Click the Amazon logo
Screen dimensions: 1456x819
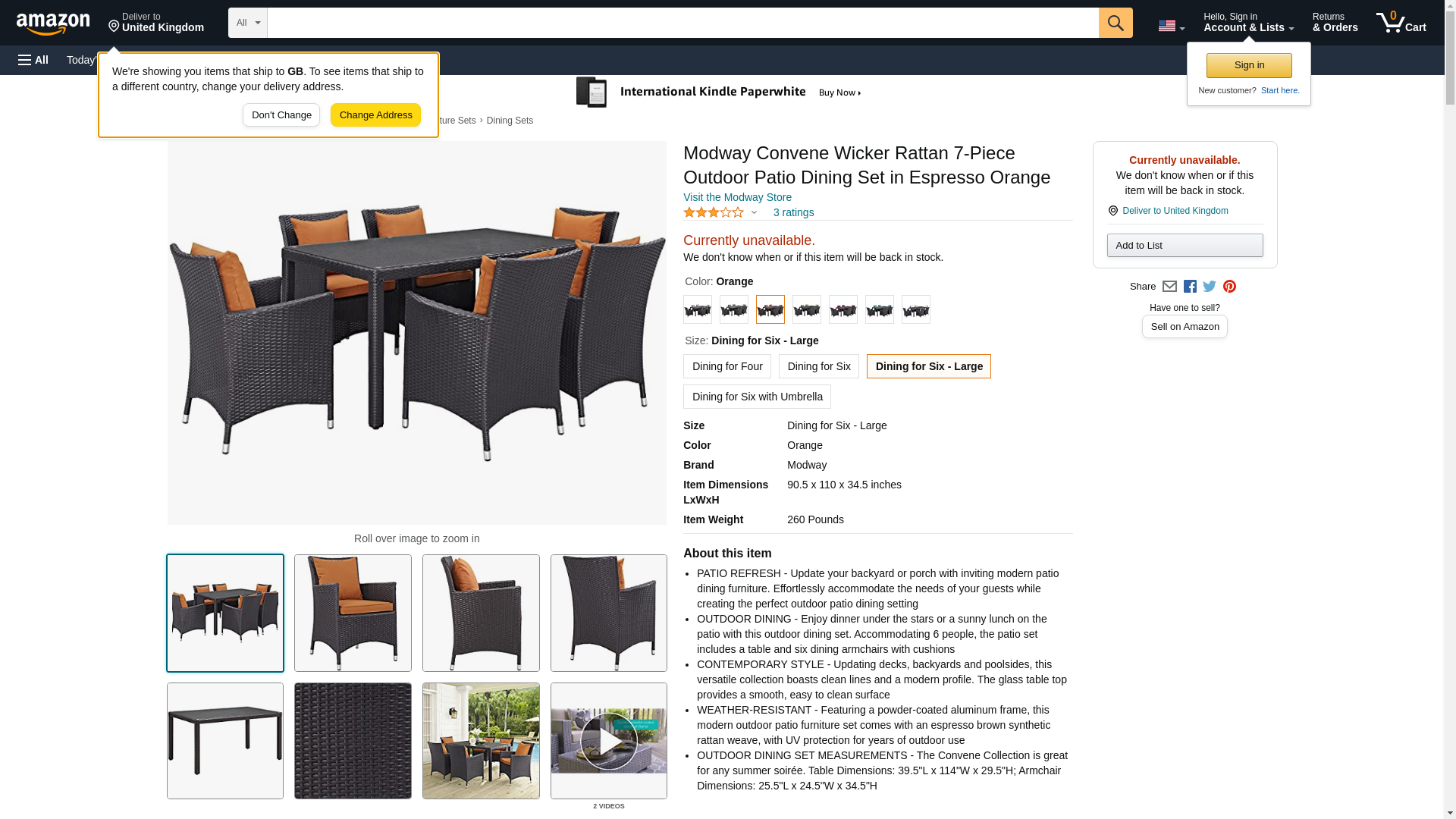(53, 24)
